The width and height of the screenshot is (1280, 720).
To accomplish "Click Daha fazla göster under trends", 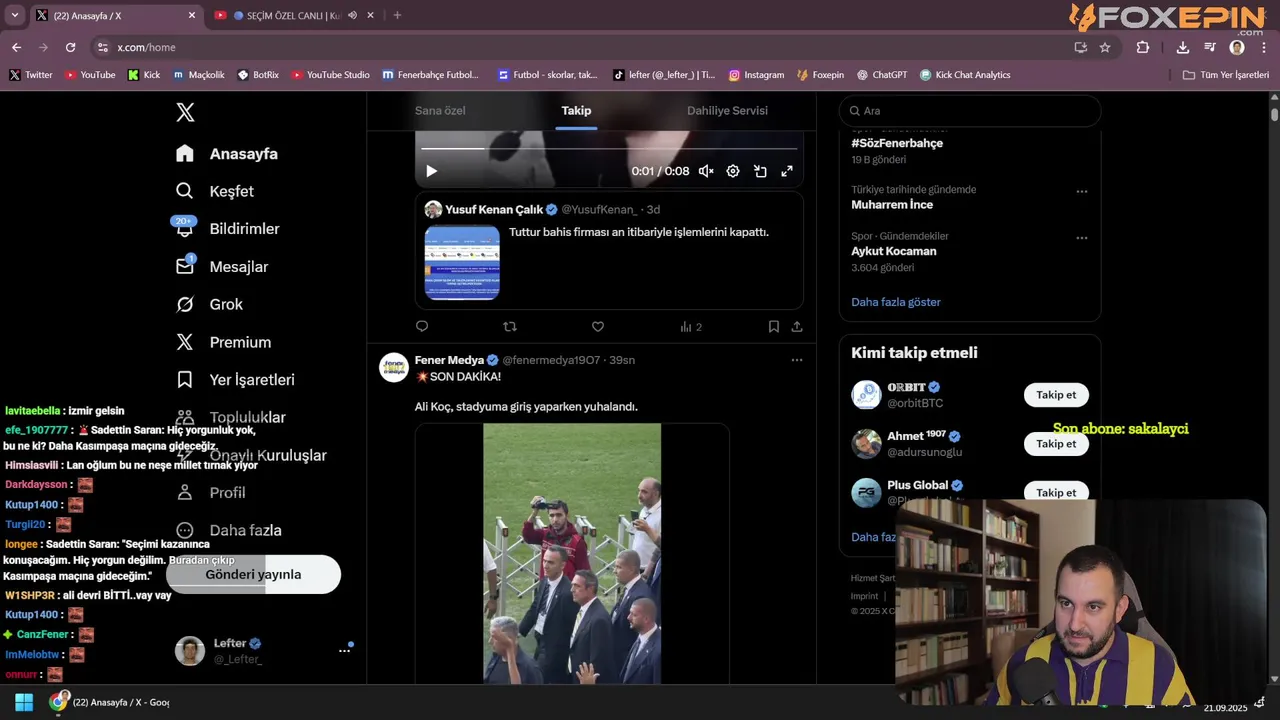I will (896, 302).
